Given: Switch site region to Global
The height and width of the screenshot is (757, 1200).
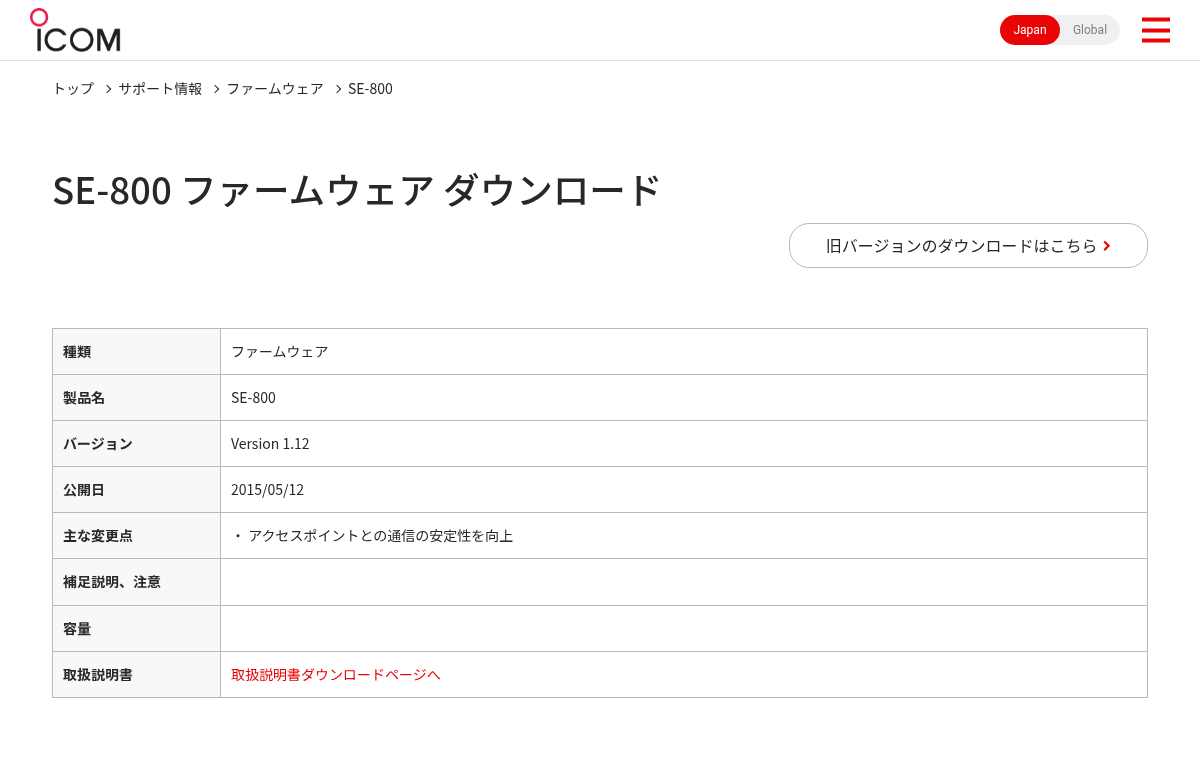Looking at the screenshot, I should [1090, 30].
